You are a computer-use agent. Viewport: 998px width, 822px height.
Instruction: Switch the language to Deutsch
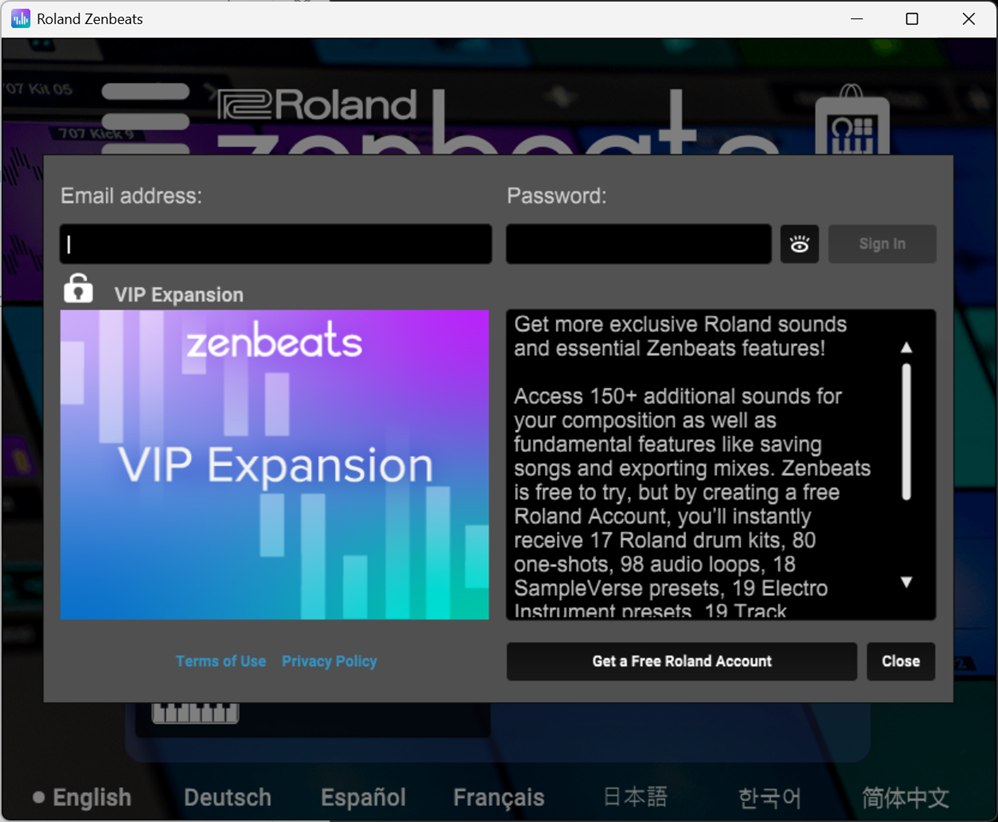[x=227, y=797]
